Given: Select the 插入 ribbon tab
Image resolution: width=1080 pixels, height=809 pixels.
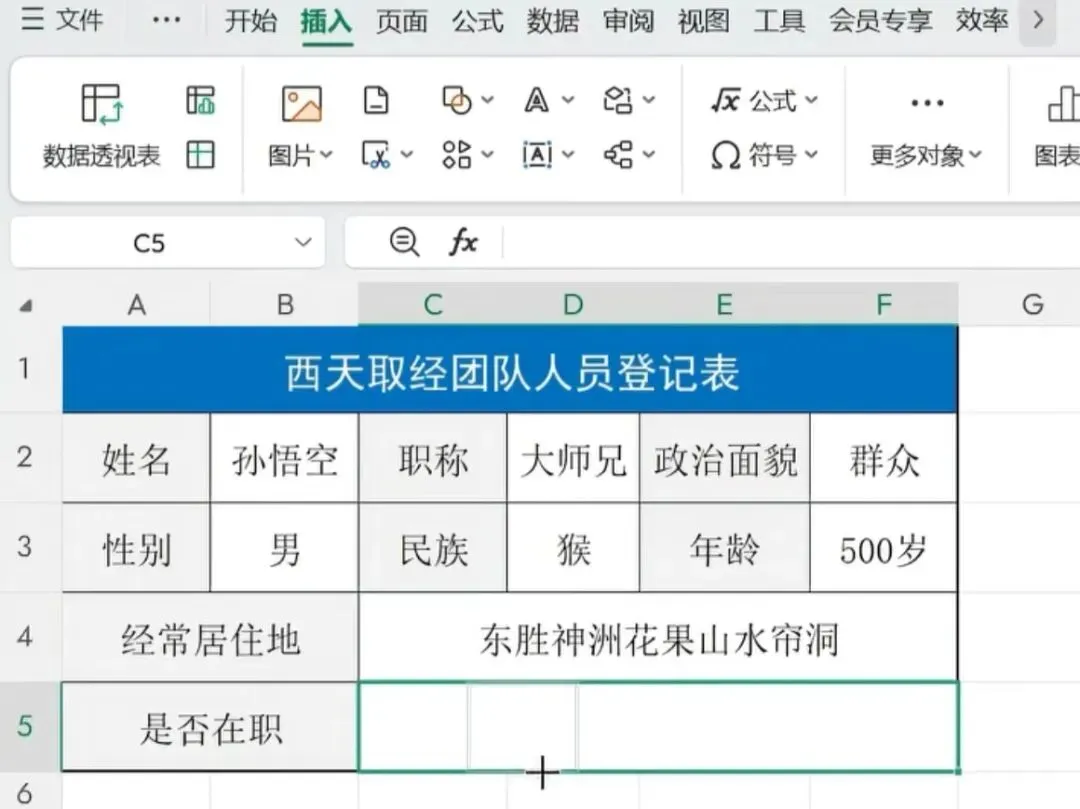Looking at the screenshot, I should (x=326, y=21).
